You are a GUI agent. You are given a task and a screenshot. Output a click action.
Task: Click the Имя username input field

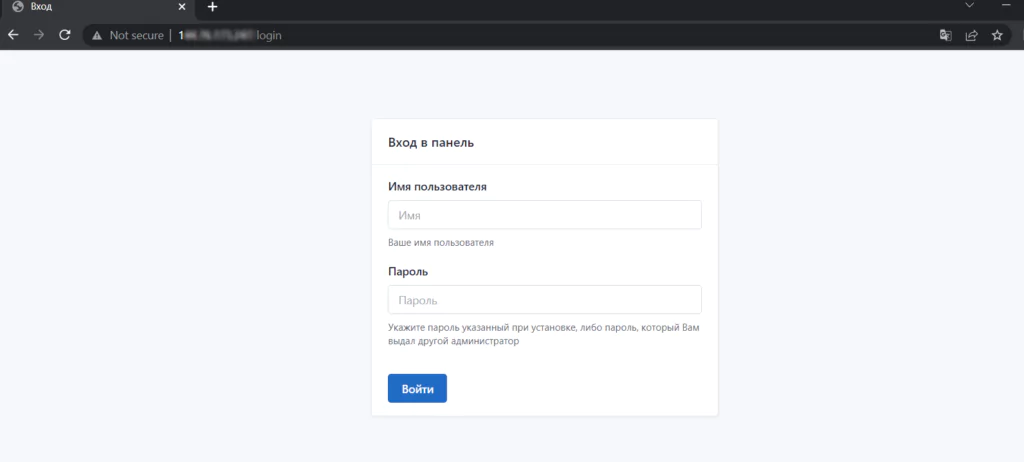click(x=545, y=214)
